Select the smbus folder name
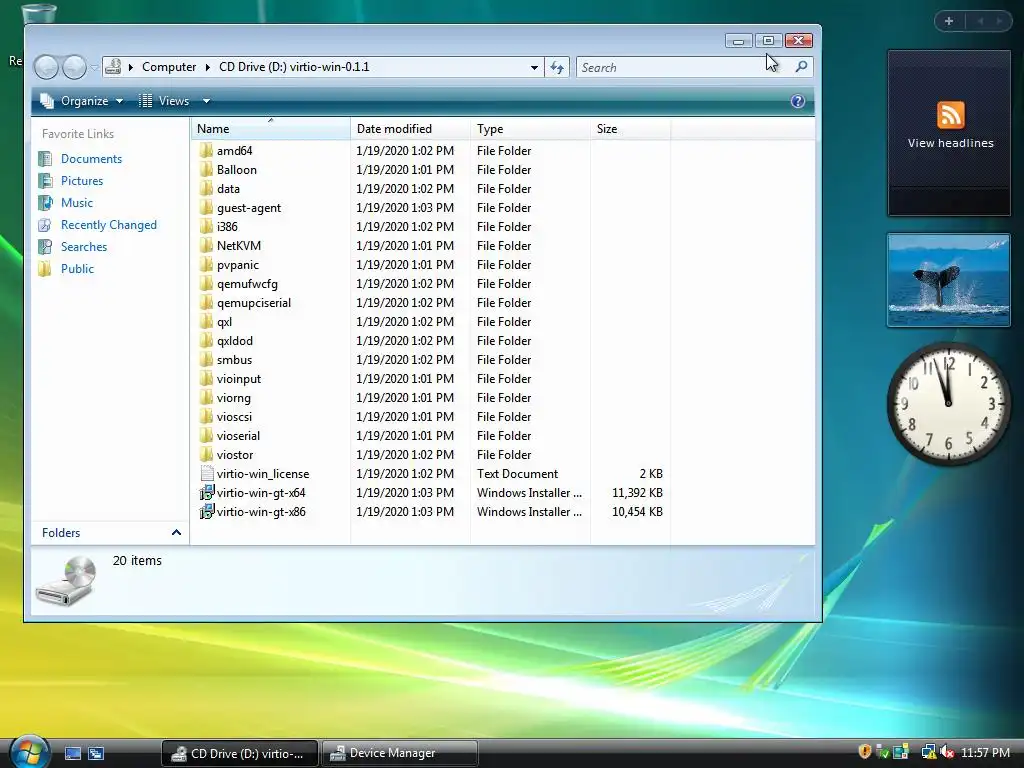 (234, 360)
